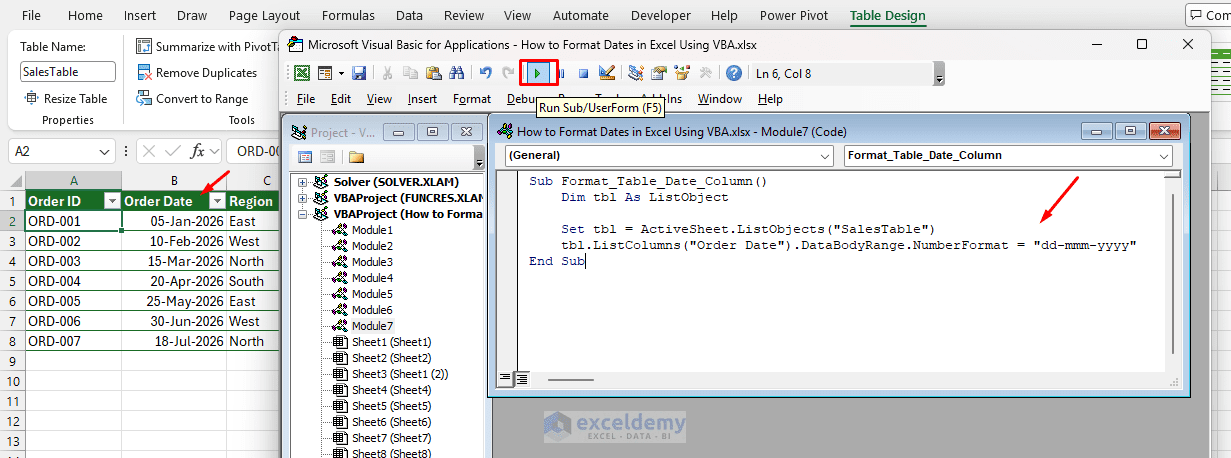This screenshot has width=1231, height=458.
Task: Select Sheet3 (Sheet1 (2)) in project tree
Action: (x=399, y=374)
